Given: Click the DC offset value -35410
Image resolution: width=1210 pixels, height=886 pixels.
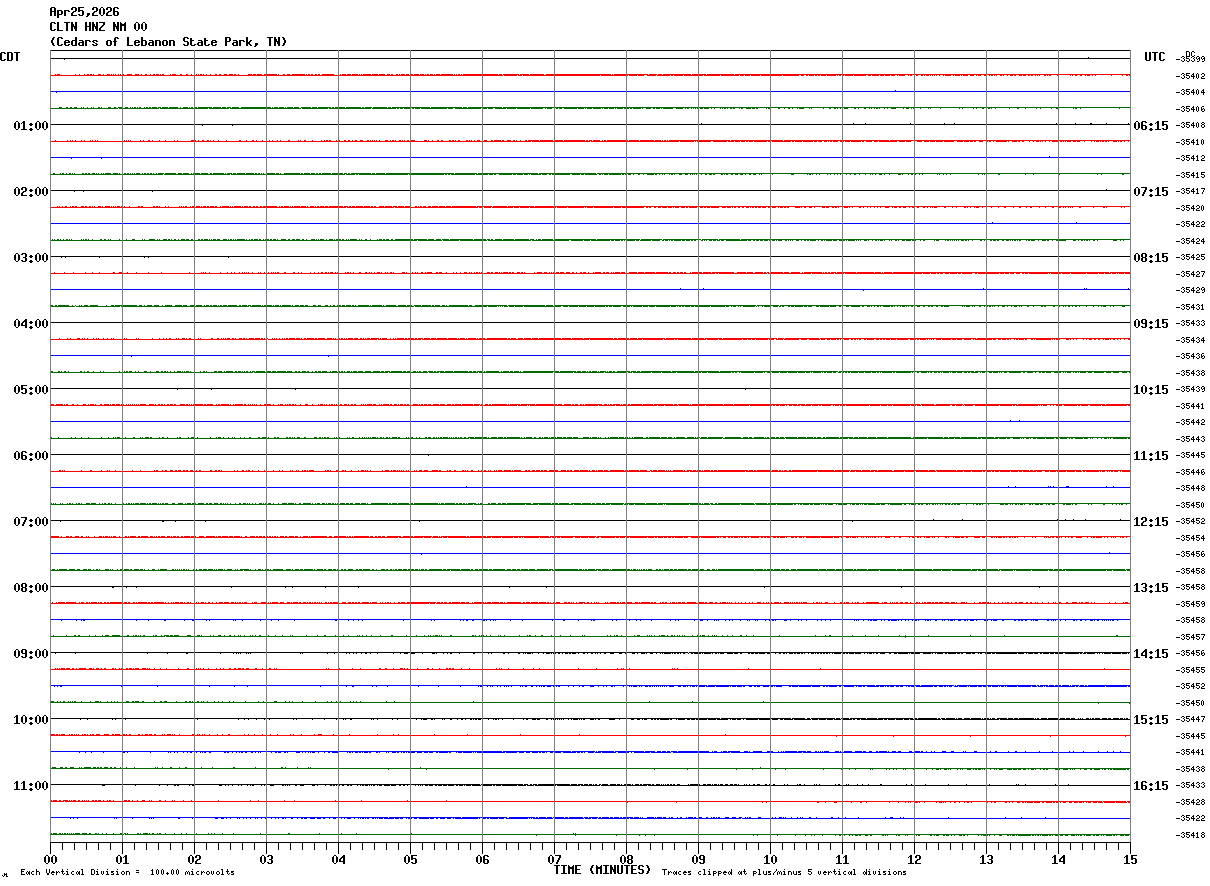Looking at the screenshot, I should (x=1191, y=142).
